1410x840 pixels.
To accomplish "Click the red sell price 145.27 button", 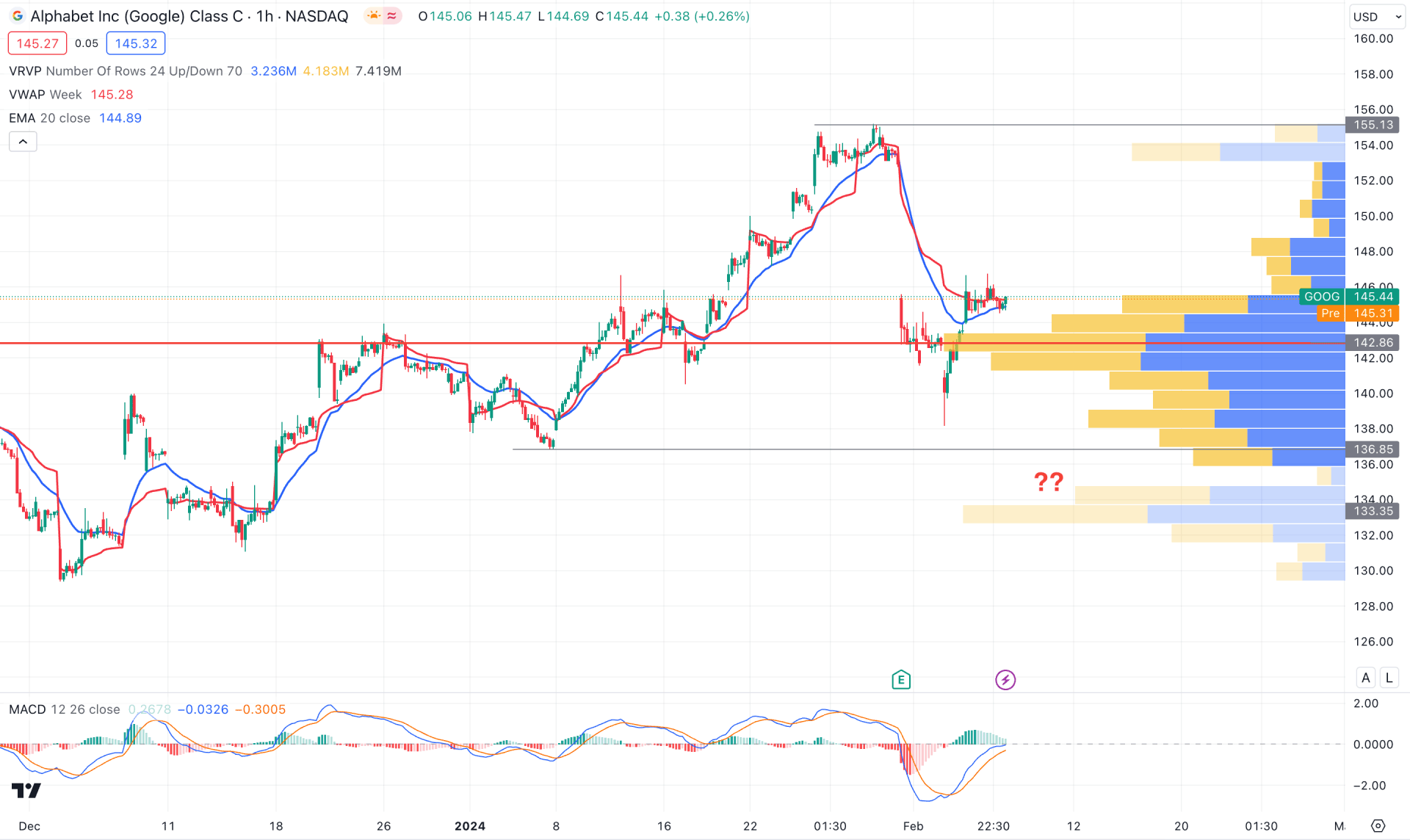I will tap(37, 43).
